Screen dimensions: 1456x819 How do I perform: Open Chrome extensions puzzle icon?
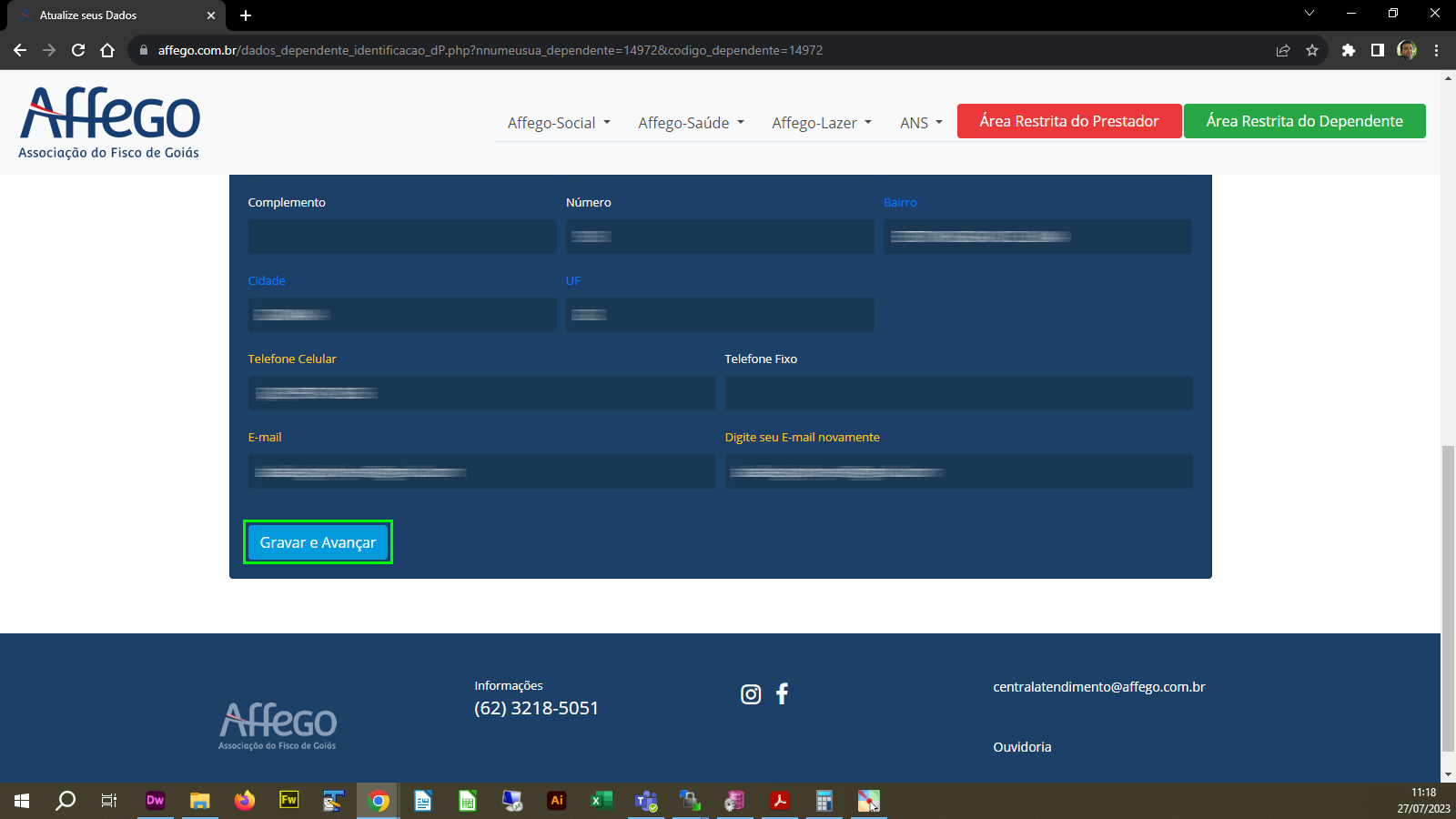coord(1349,50)
